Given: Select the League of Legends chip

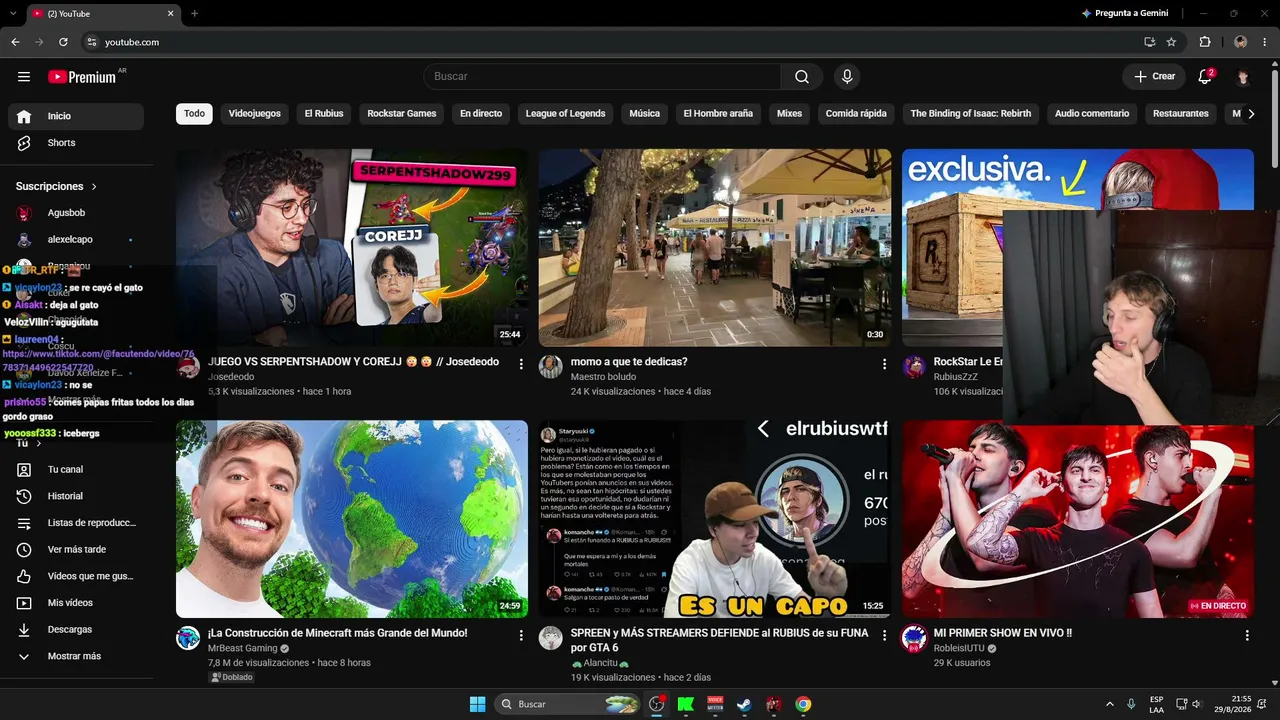Looking at the screenshot, I should click(566, 114).
